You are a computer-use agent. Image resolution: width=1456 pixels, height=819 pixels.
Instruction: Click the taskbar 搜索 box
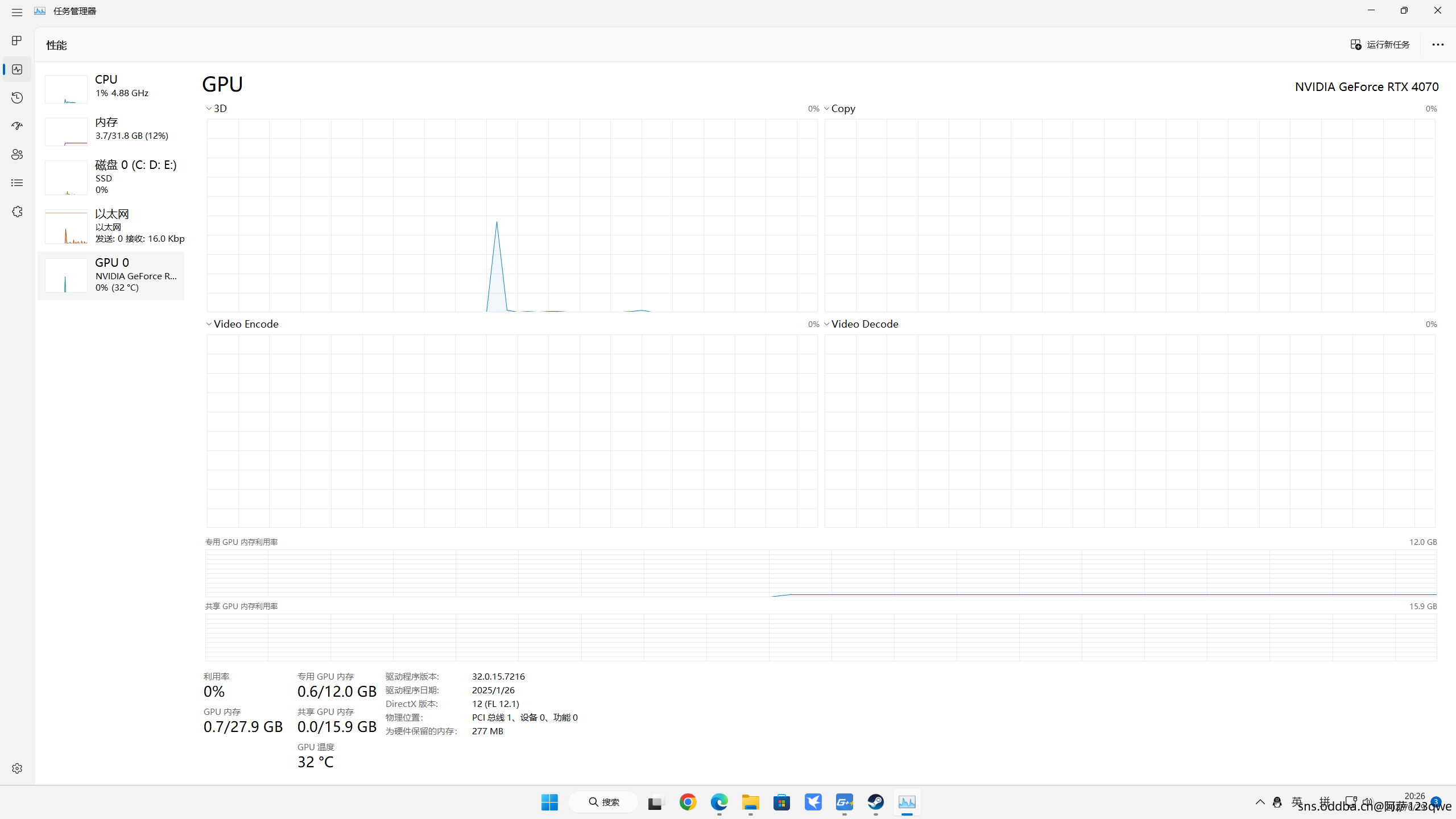603,802
